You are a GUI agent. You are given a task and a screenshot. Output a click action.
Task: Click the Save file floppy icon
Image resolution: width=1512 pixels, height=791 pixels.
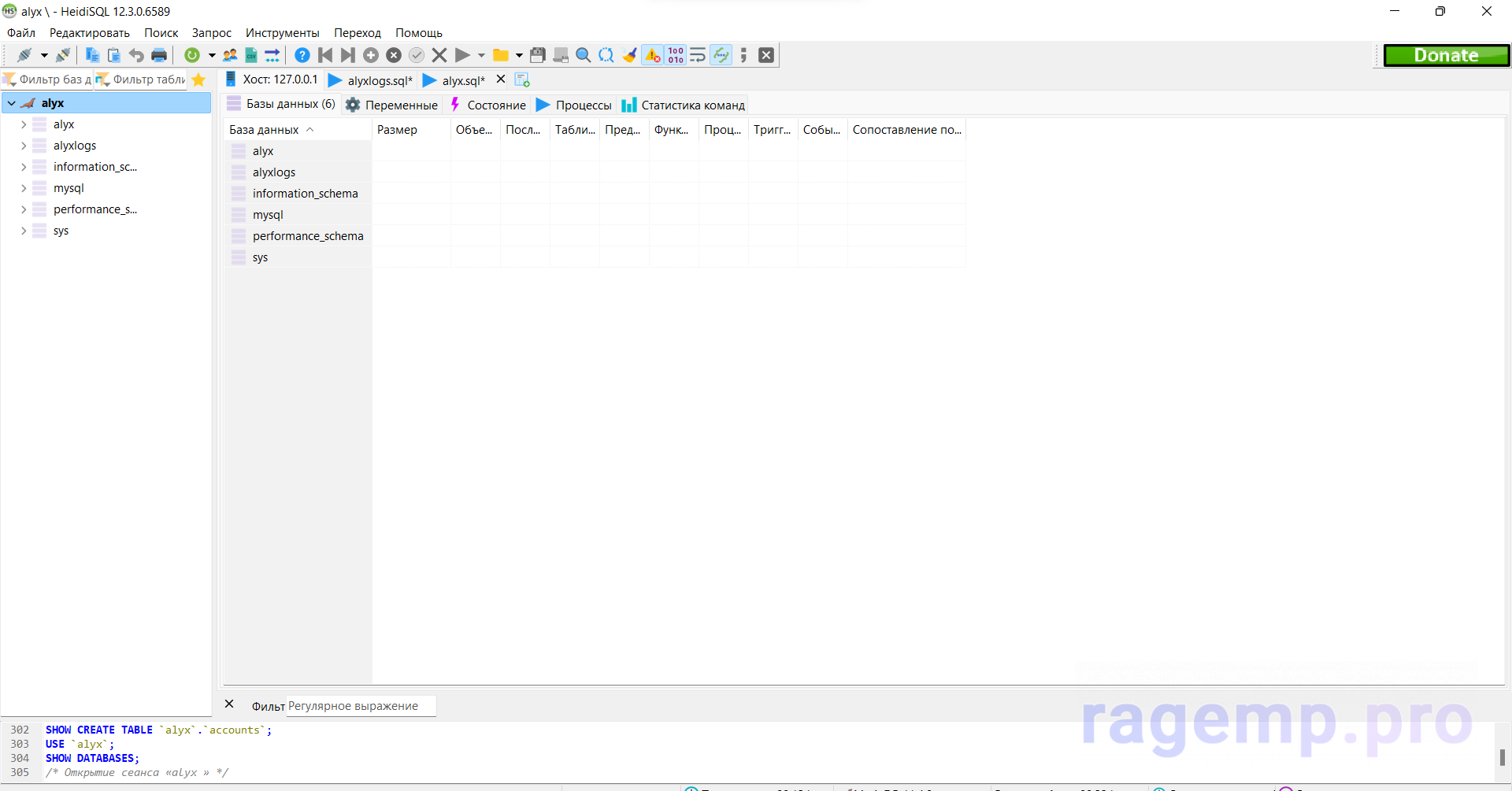tap(538, 55)
